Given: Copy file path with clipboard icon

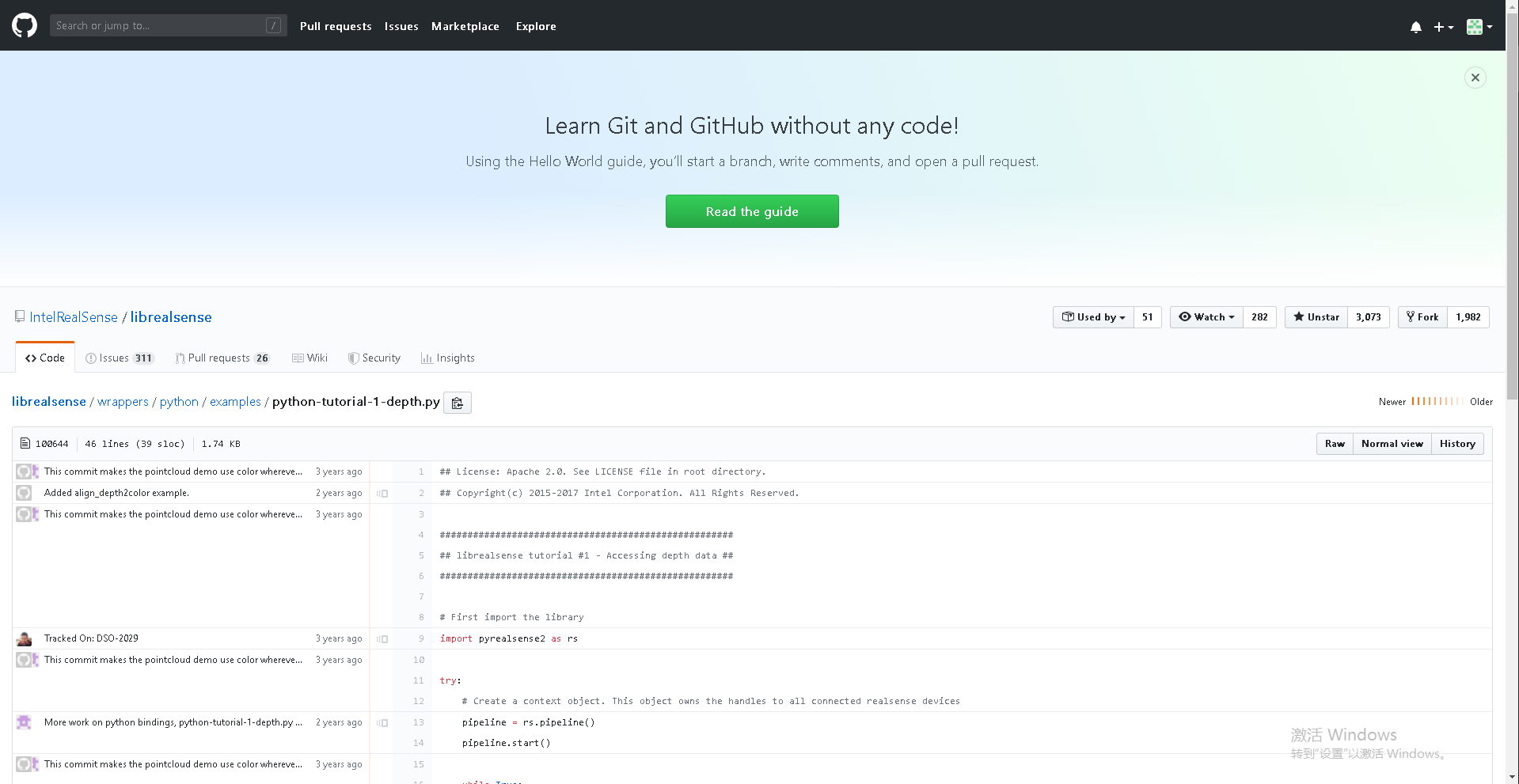Looking at the screenshot, I should [x=458, y=403].
